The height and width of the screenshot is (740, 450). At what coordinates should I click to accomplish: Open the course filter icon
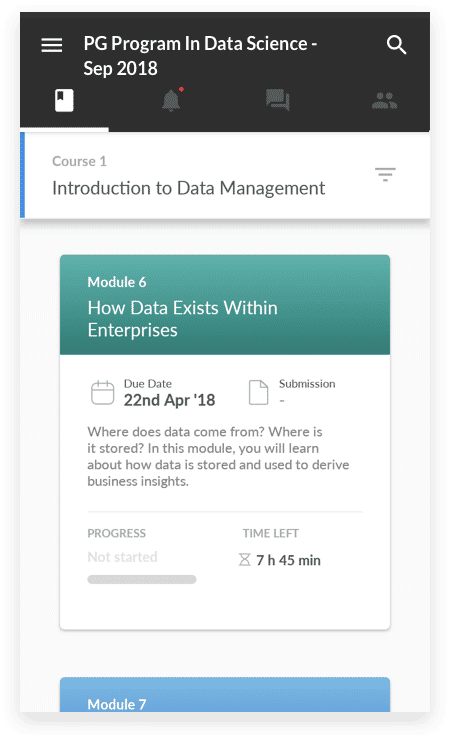(385, 174)
